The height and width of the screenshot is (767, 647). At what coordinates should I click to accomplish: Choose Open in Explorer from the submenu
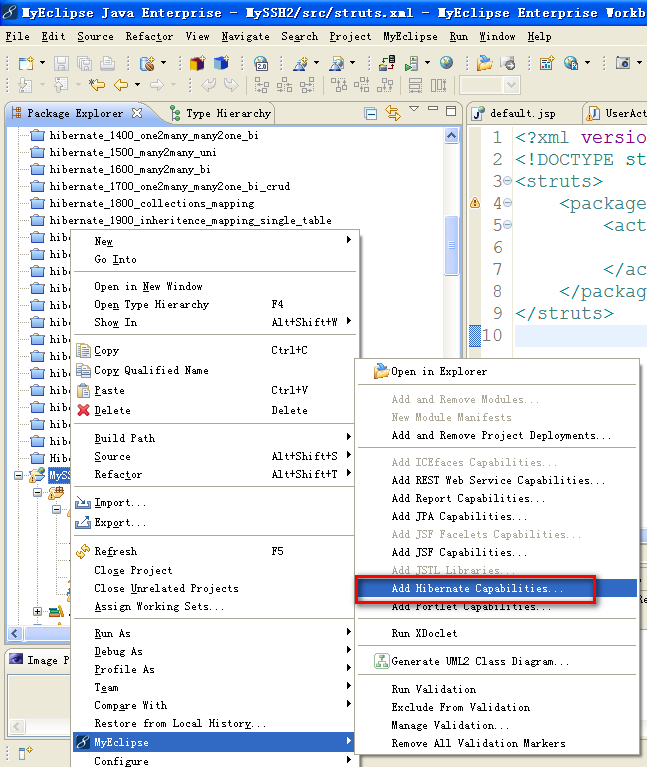[497, 372]
